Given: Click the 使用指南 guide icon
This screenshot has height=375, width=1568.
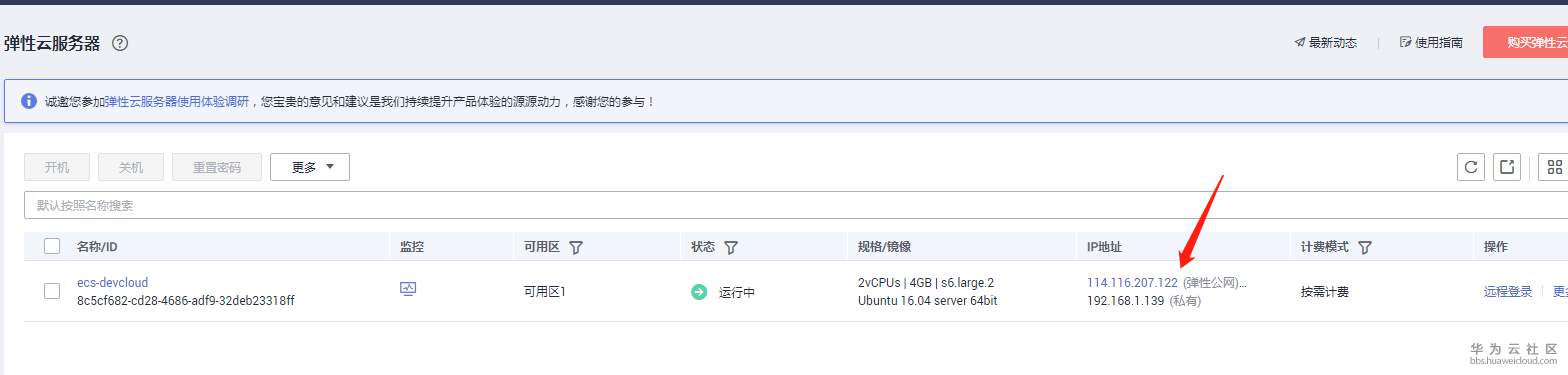Looking at the screenshot, I should click(x=1405, y=43).
